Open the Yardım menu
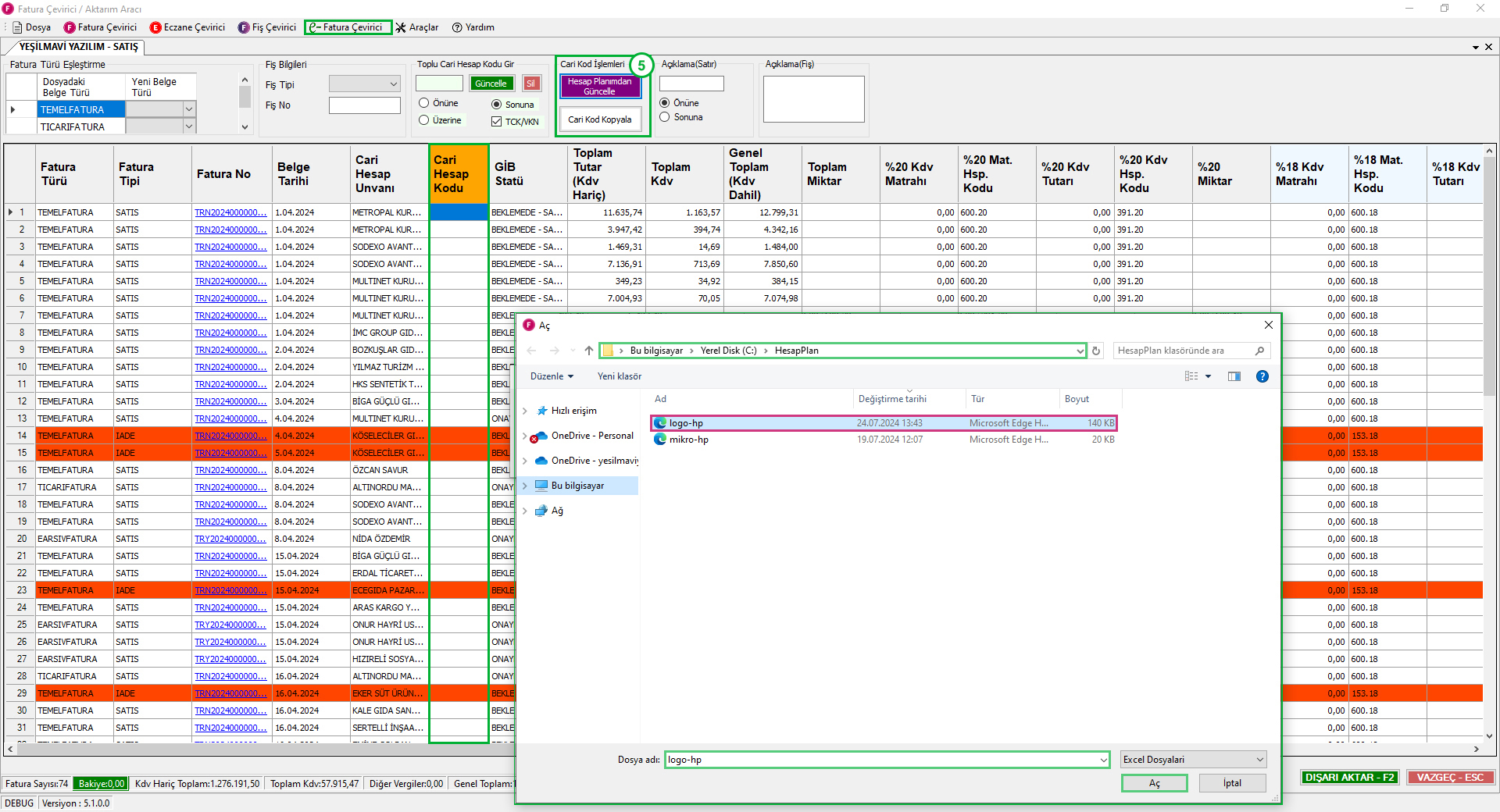 (473, 27)
